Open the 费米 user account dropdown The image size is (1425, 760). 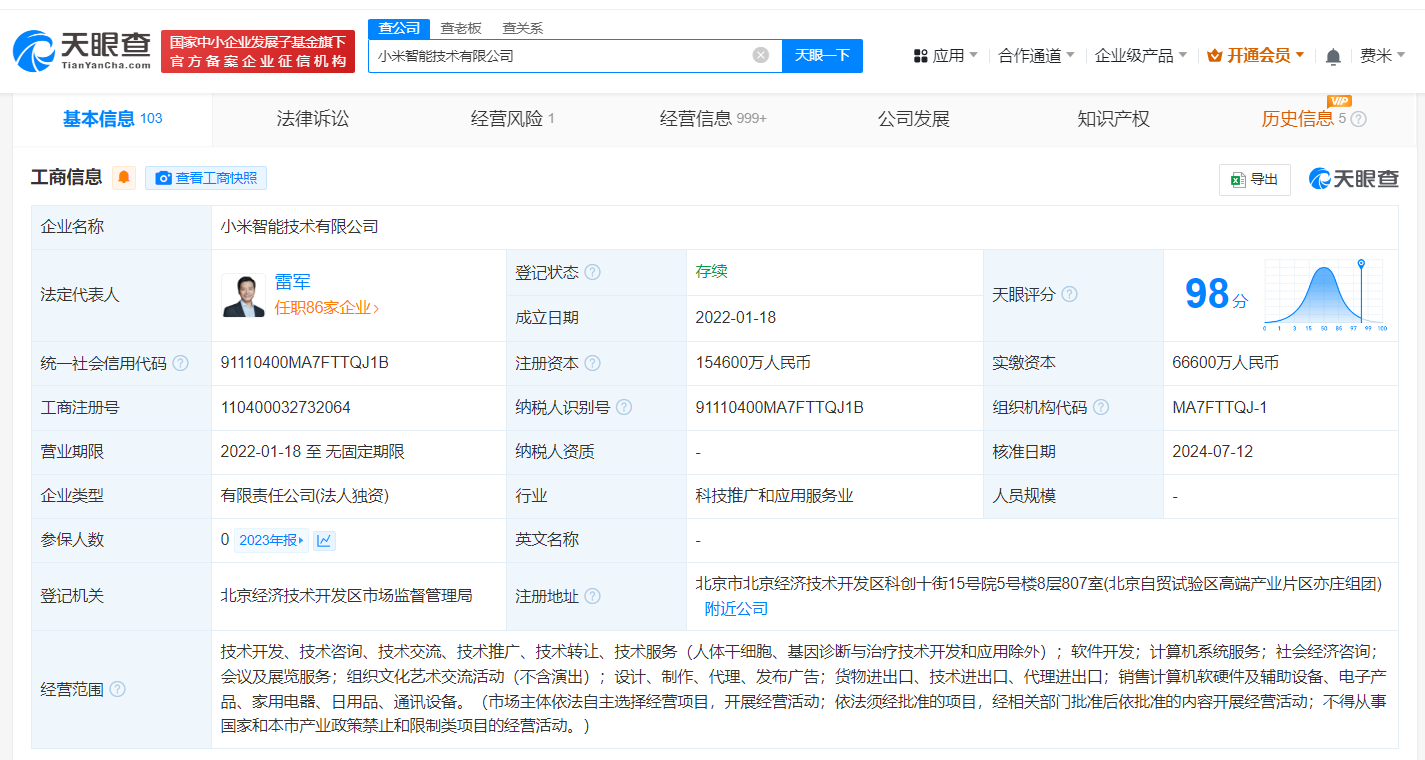tap(1383, 55)
